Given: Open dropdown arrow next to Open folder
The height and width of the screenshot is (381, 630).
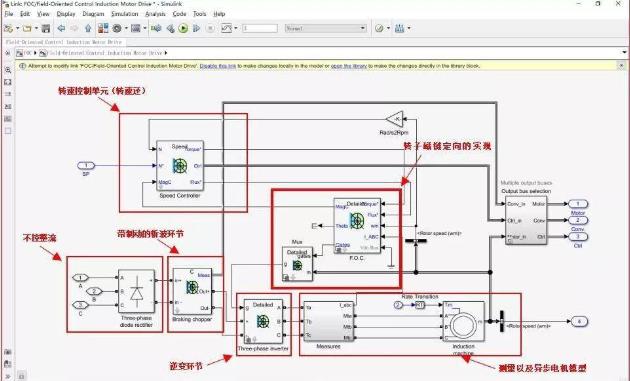Looking at the screenshot, I should [36, 29].
